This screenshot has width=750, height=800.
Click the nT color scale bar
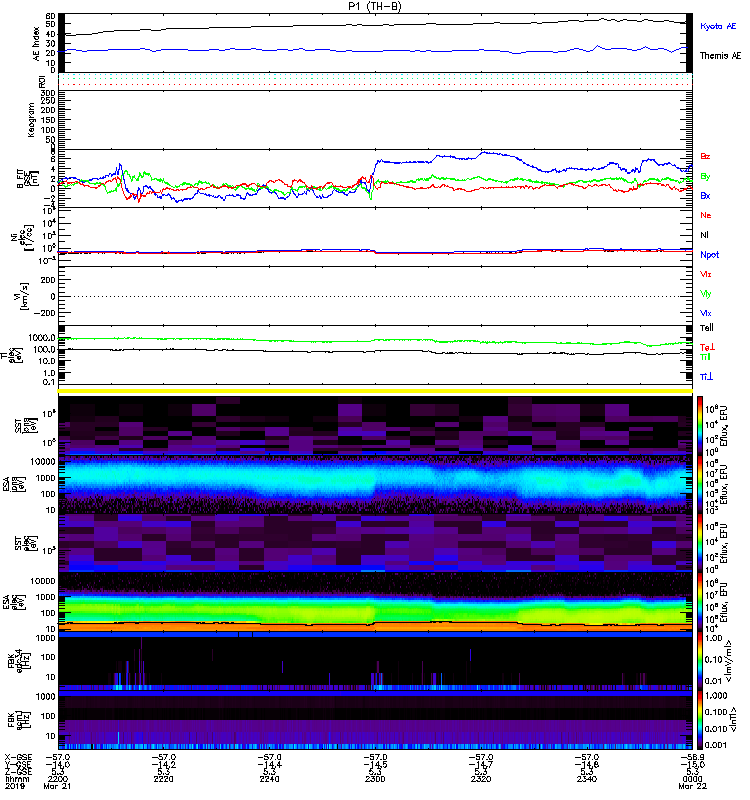pyautogui.click(x=700, y=719)
